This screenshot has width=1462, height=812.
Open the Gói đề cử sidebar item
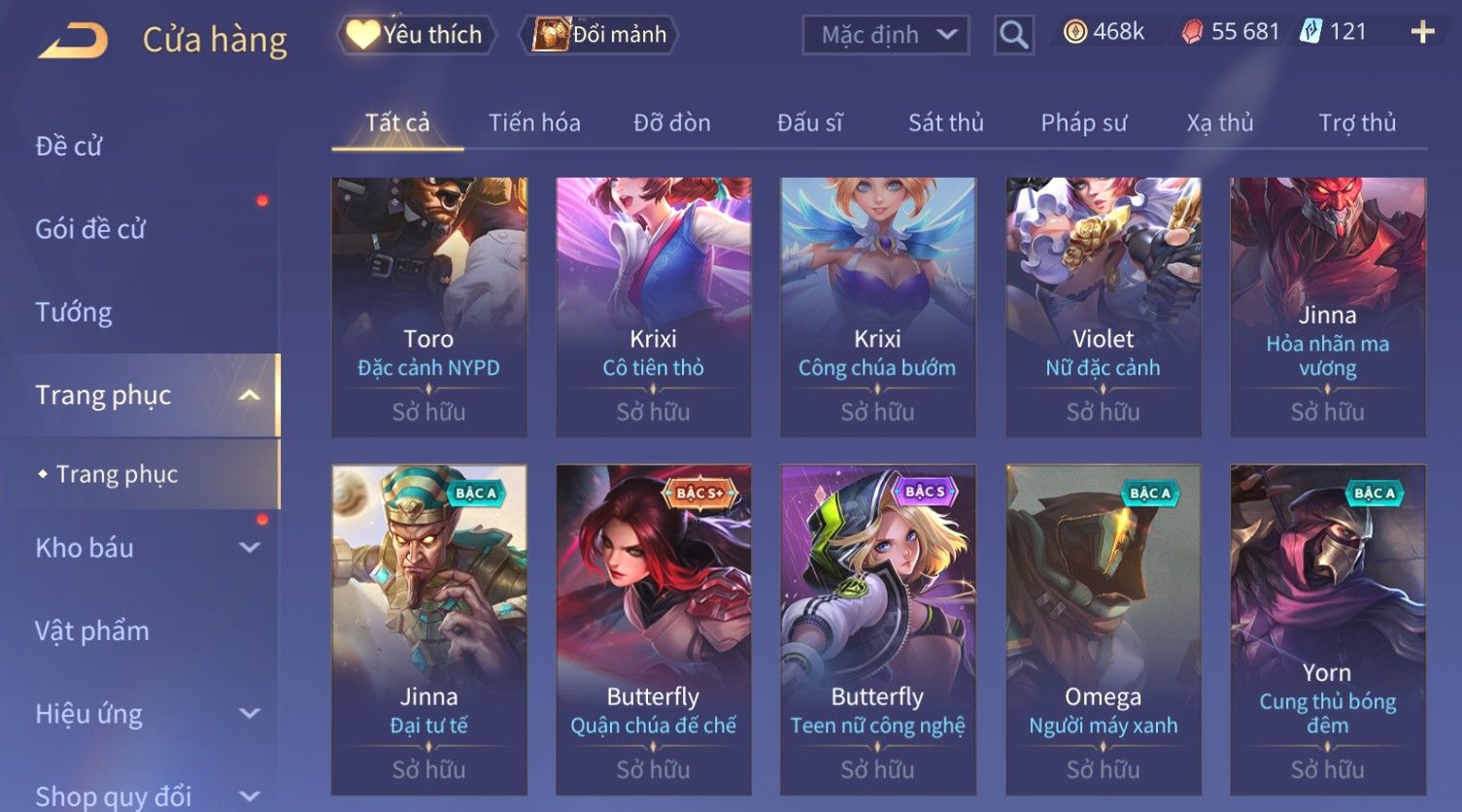click(90, 229)
